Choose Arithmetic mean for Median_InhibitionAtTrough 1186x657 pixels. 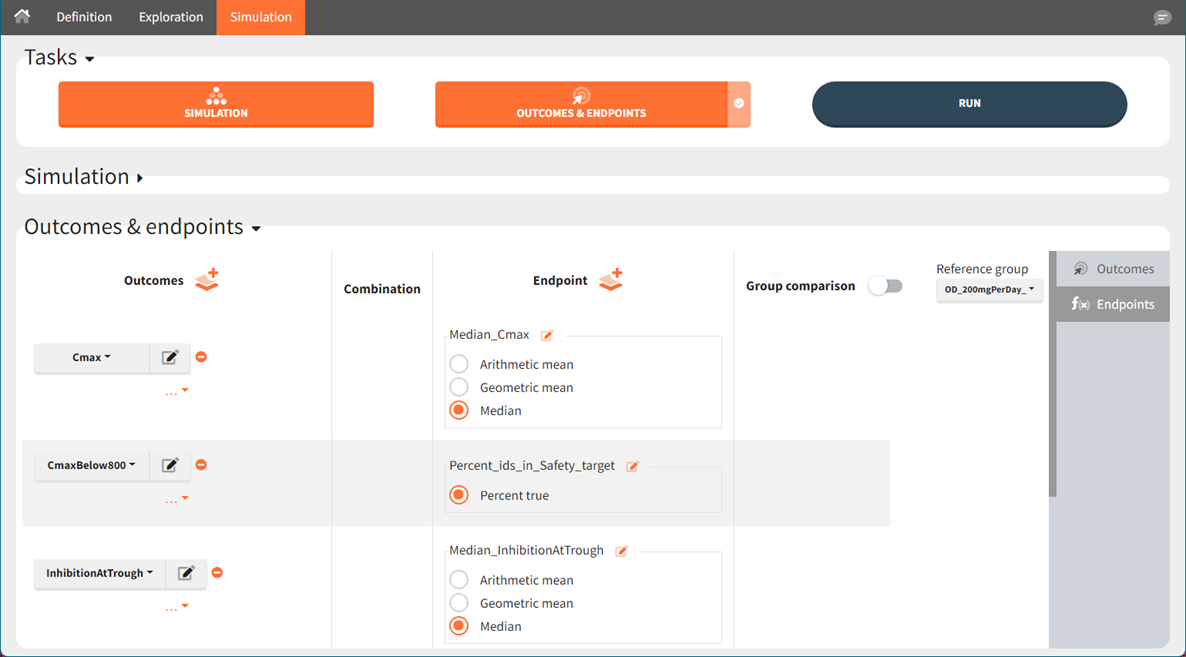click(458, 579)
